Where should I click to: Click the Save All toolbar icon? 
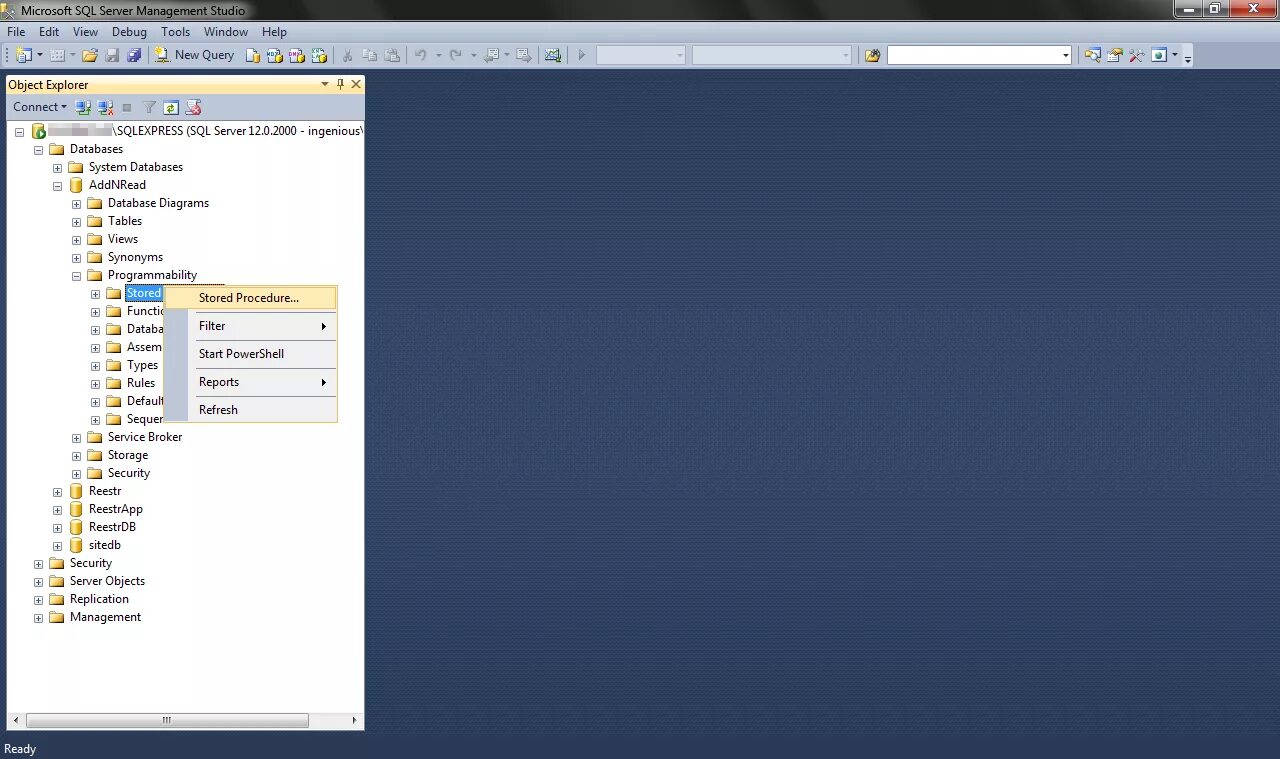point(134,55)
